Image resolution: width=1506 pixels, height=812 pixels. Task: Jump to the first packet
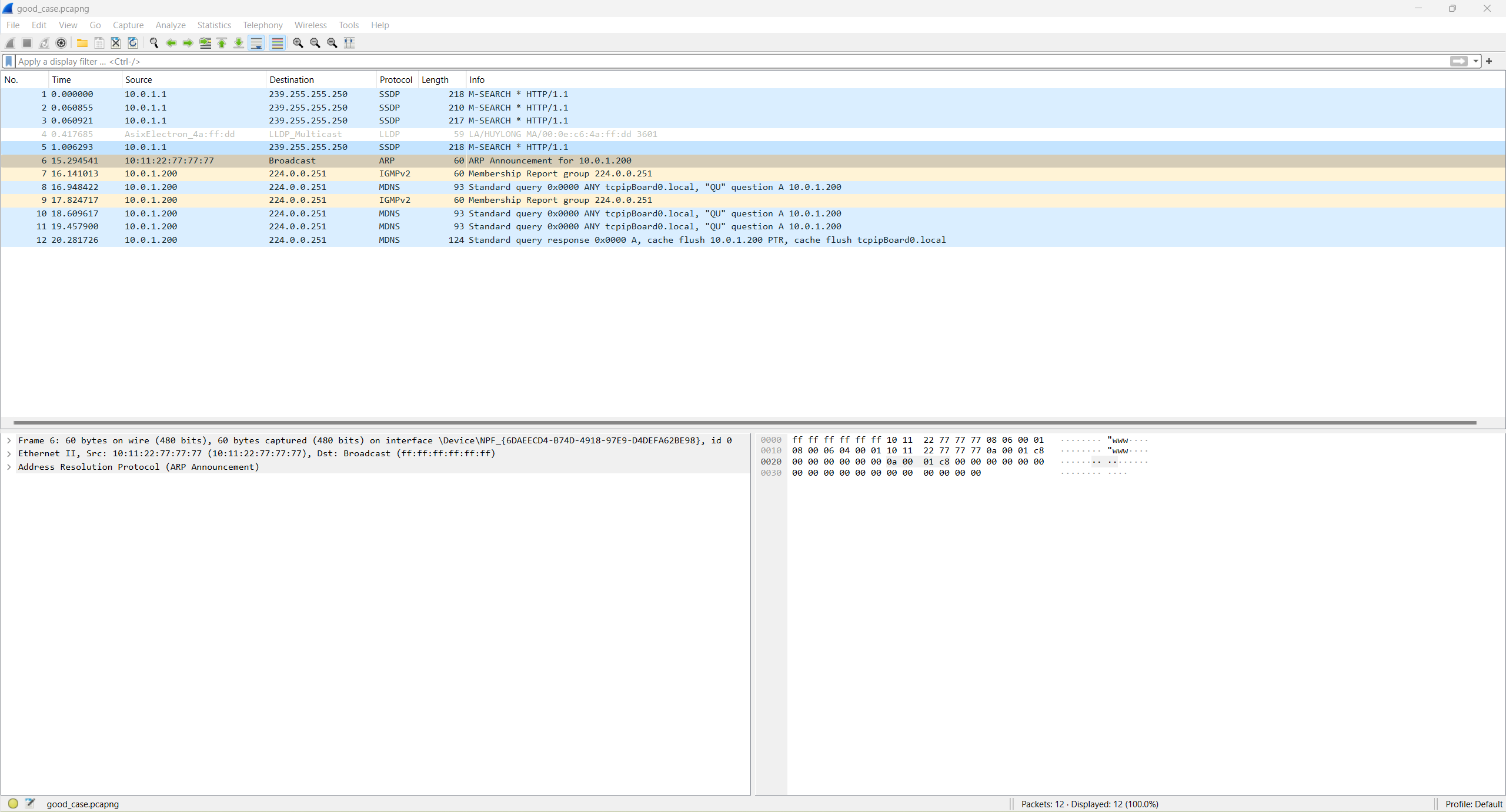221,42
